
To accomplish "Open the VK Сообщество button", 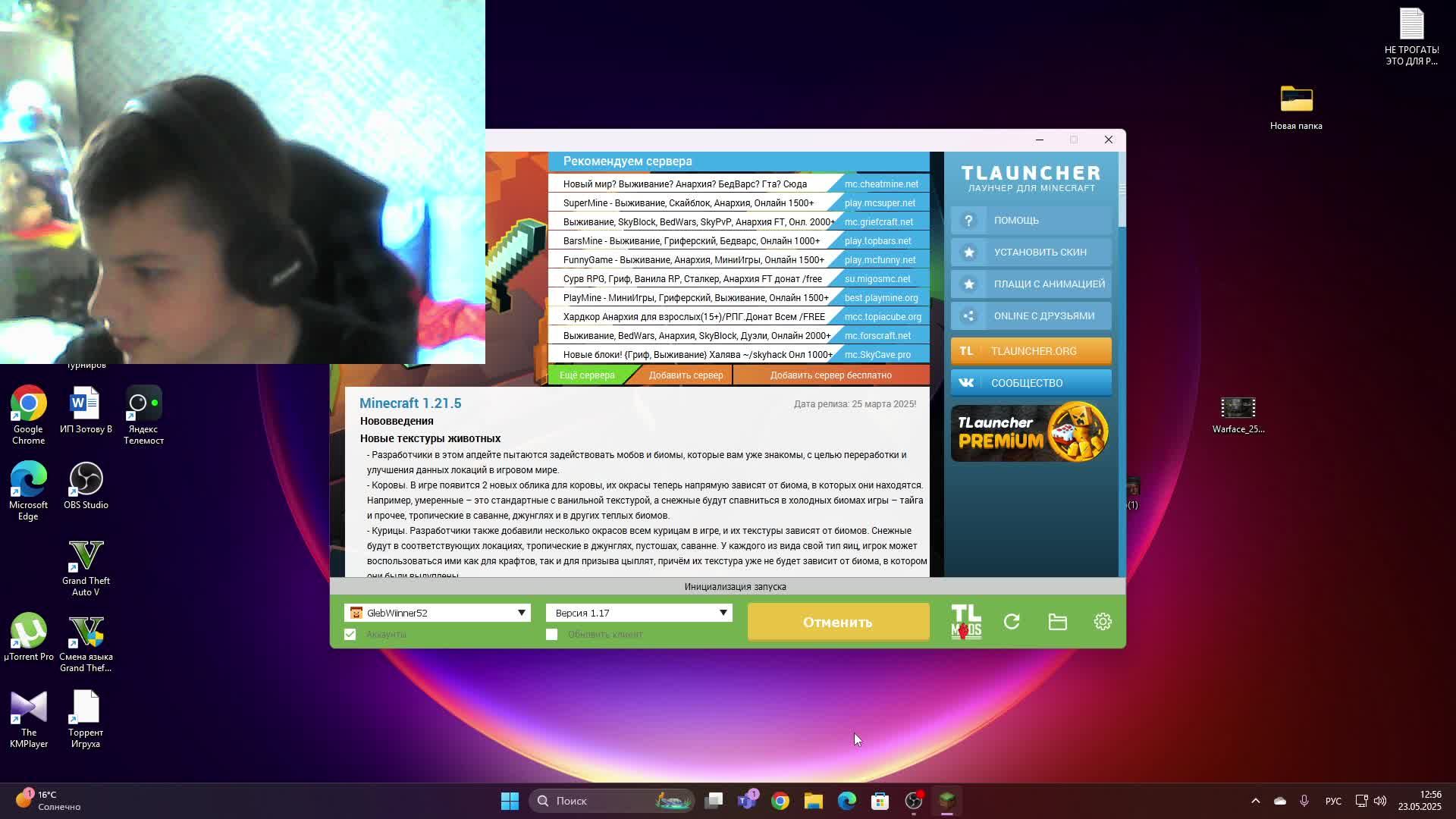I will click(x=1031, y=382).
